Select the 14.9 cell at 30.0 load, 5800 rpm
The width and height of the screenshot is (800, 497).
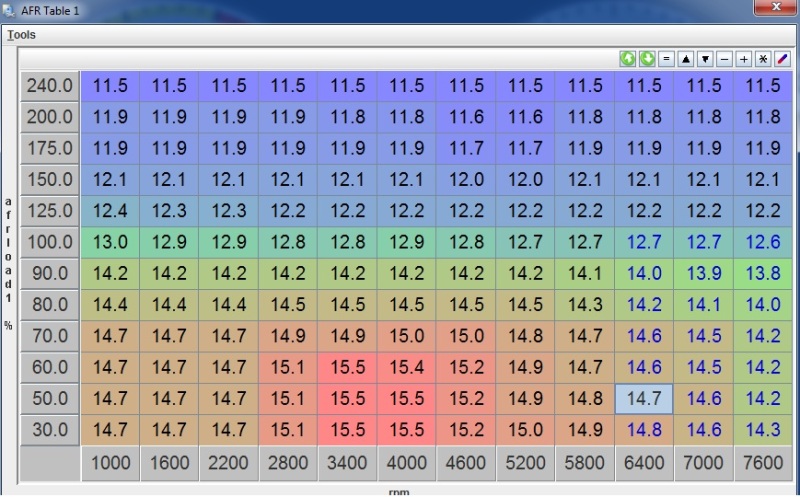[585, 430]
